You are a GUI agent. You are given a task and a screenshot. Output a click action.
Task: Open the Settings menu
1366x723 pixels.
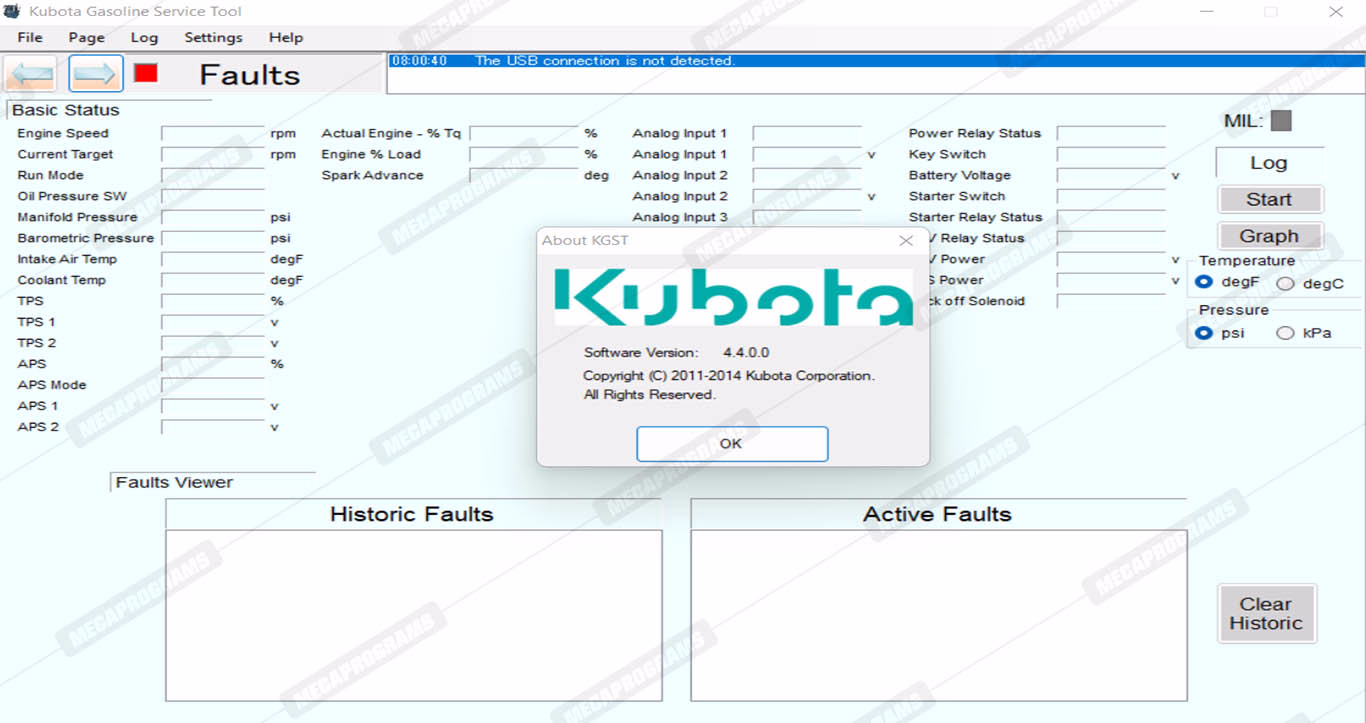pos(213,37)
